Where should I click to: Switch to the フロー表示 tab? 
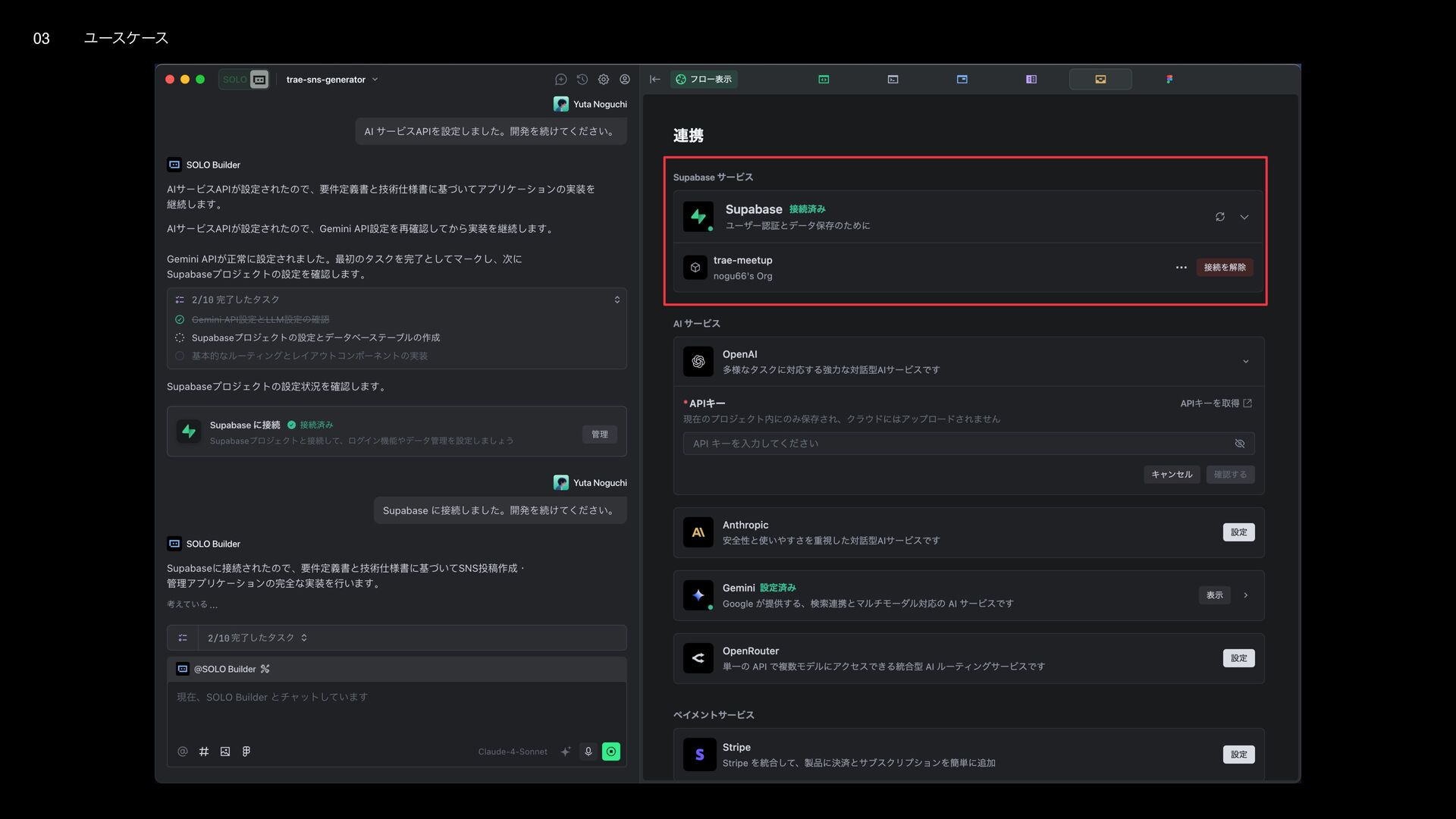[x=703, y=80]
